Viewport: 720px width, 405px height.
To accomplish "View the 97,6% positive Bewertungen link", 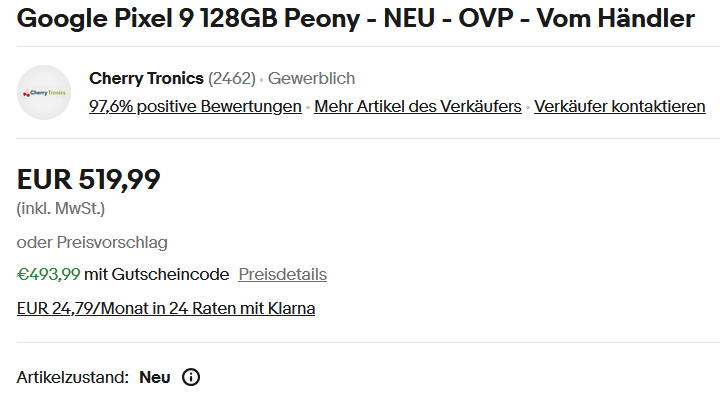I will click(x=195, y=107).
